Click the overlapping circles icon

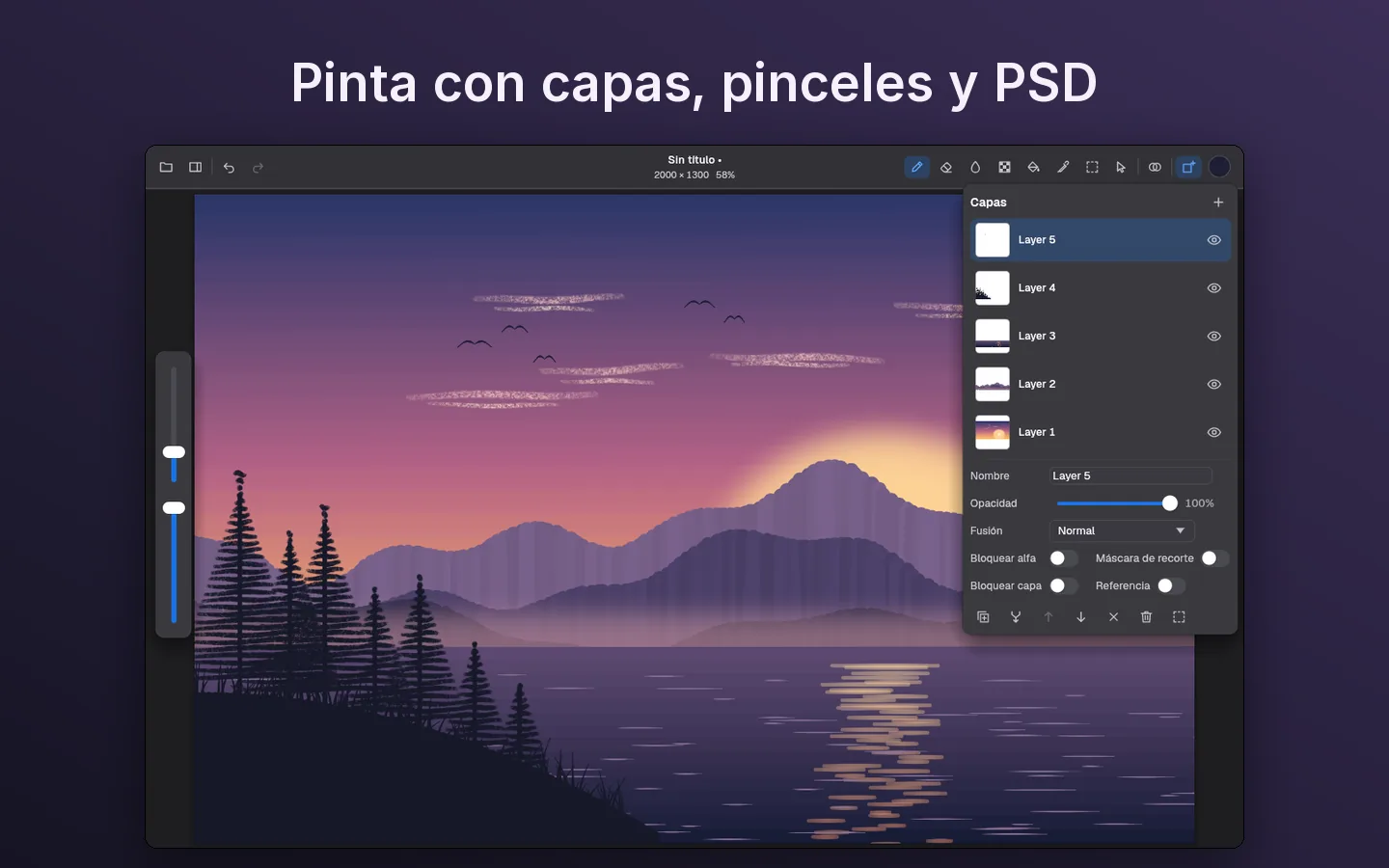1155,167
